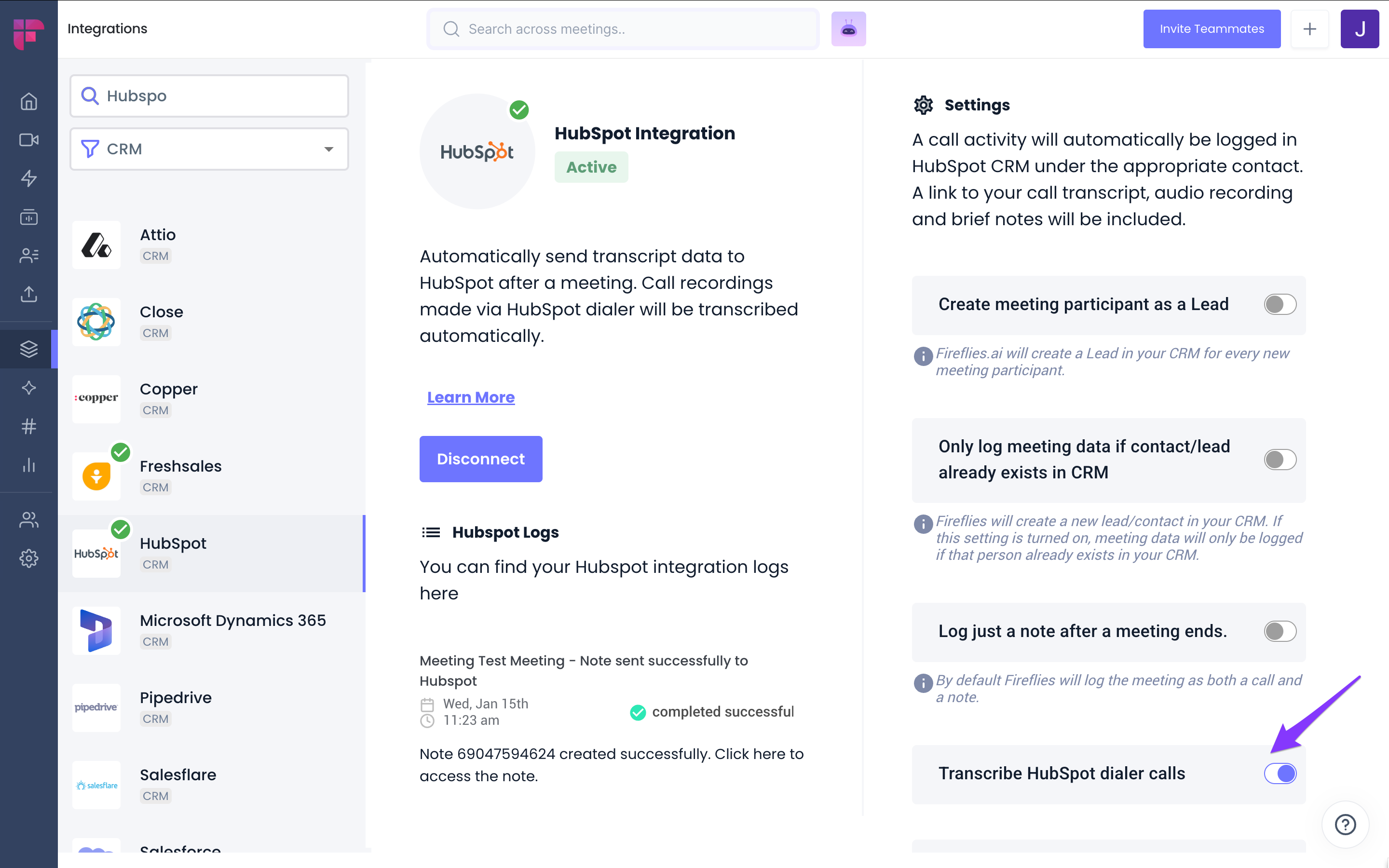Toggle Create meeting participant as a Lead
1389x868 pixels.
(1280, 304)
